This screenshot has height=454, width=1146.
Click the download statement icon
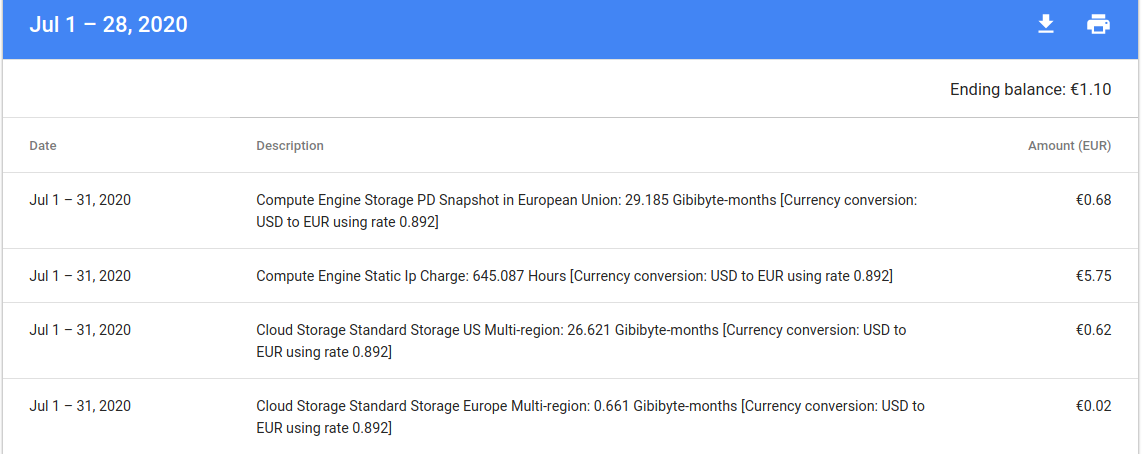click(1046, 25)
